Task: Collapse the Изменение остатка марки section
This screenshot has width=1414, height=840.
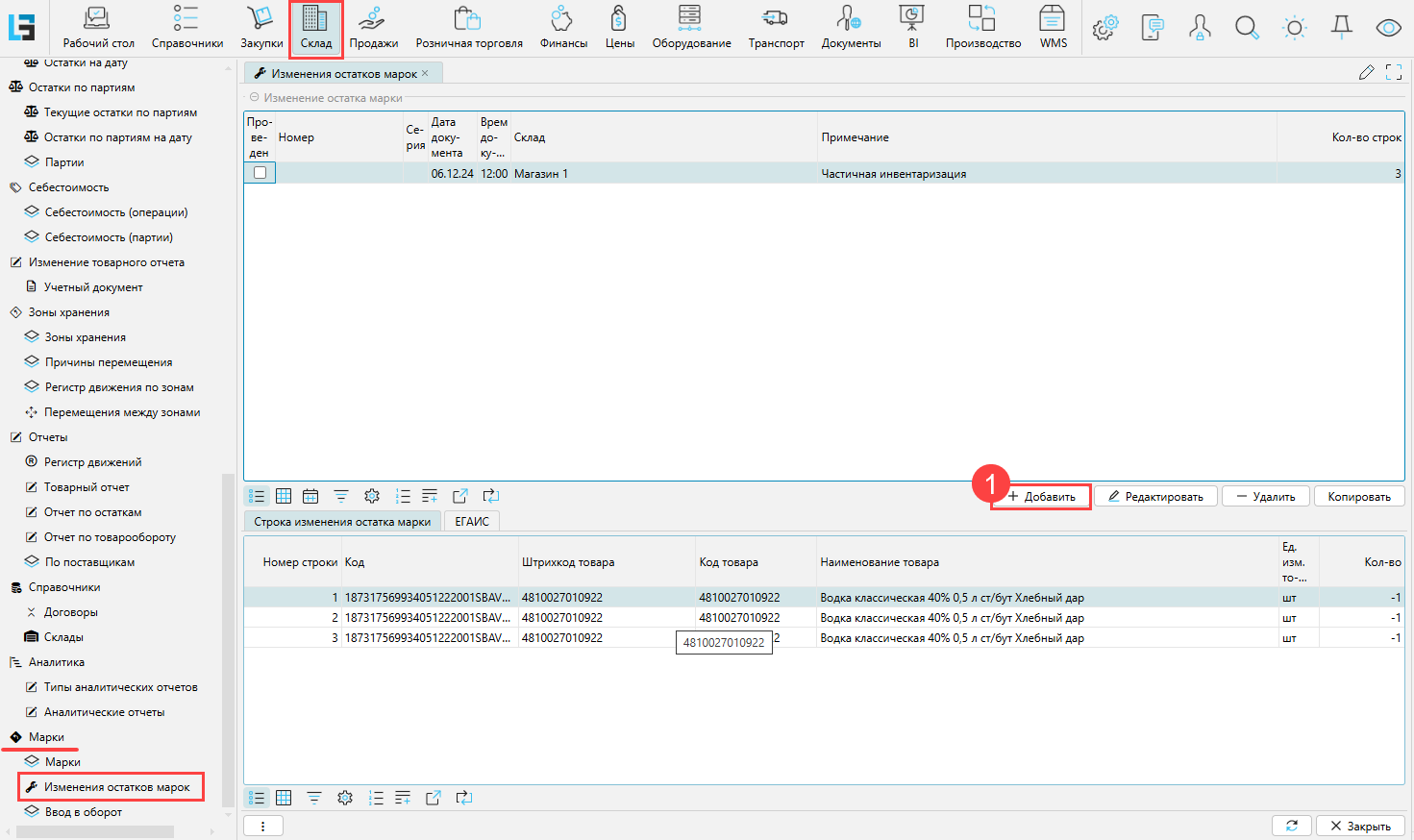Action: coord(255,98)
